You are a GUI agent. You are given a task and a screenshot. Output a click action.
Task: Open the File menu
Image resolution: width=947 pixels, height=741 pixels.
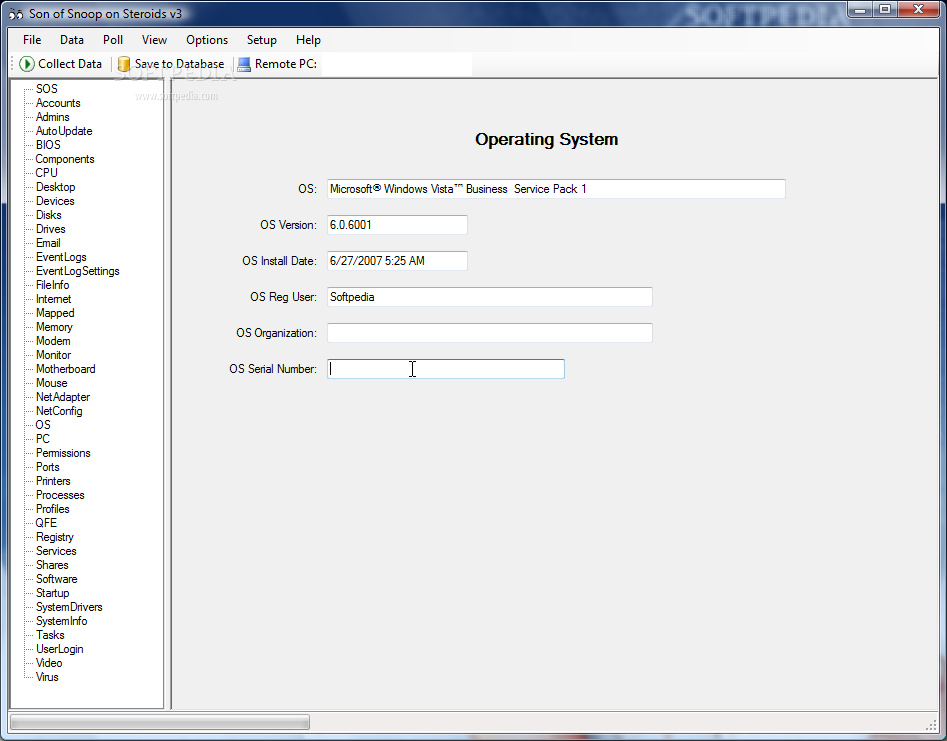pos(32,40)
